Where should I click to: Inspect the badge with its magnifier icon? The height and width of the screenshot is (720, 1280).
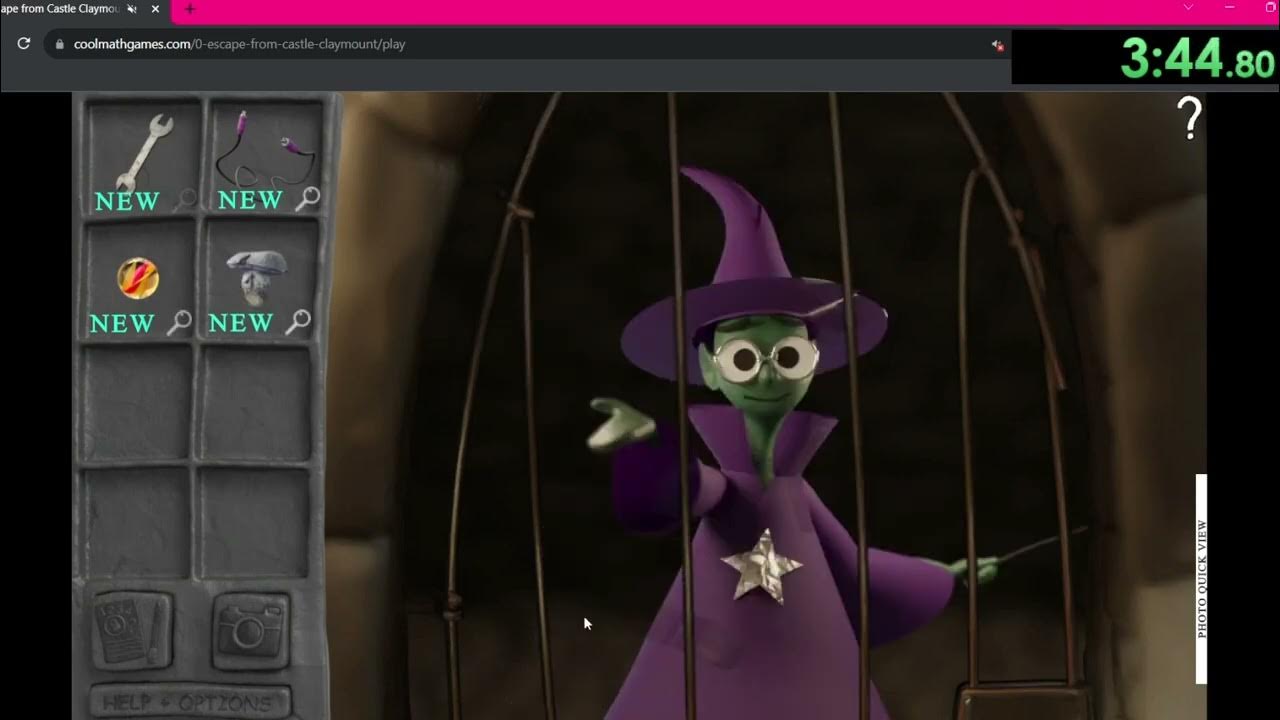click(179, 322)
